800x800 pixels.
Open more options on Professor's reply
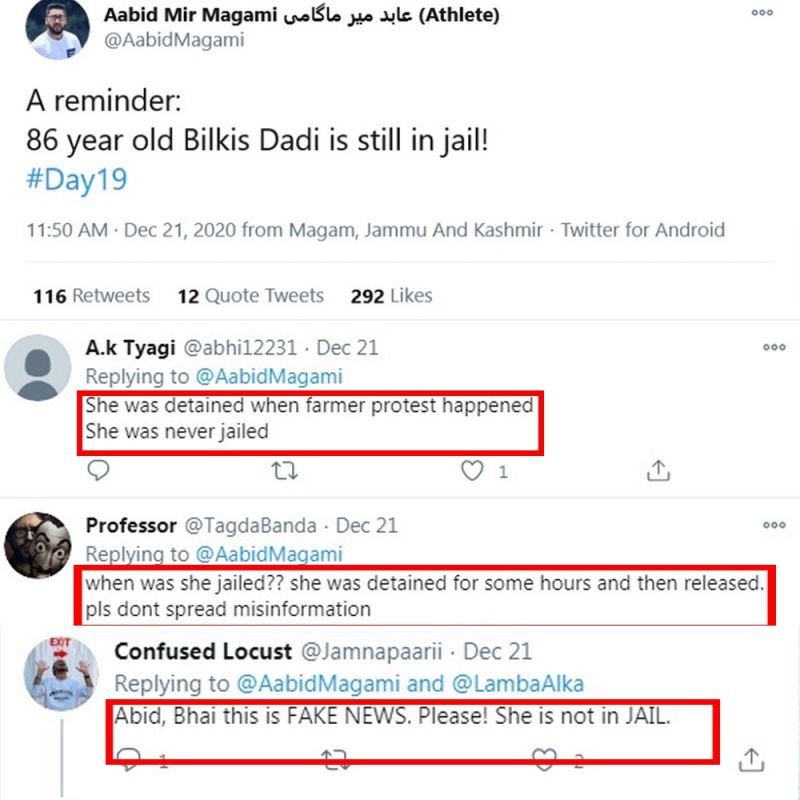point(774,525)
